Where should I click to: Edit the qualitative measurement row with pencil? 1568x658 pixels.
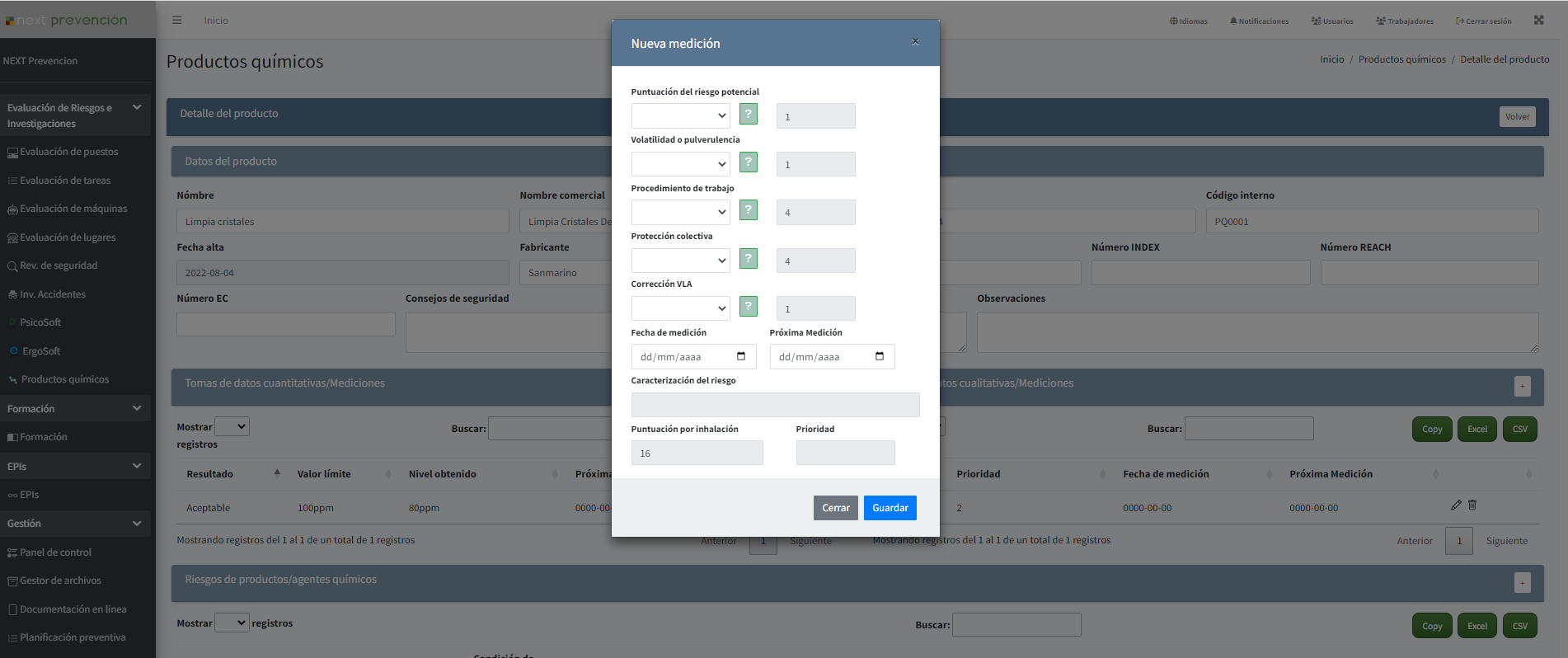click(x=1456, y=505)
